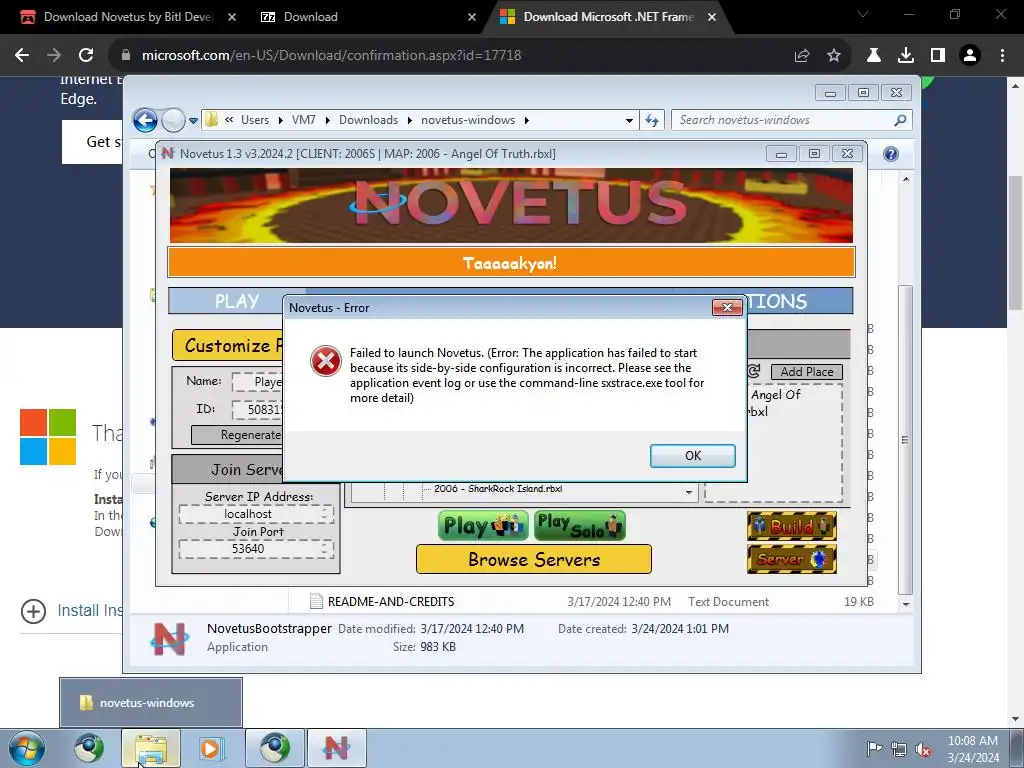Image resolution: width=1024 pixels, height=768 pixels.
Task: Close the Novetus Error dialog with the red X
Action: [727, 307]
